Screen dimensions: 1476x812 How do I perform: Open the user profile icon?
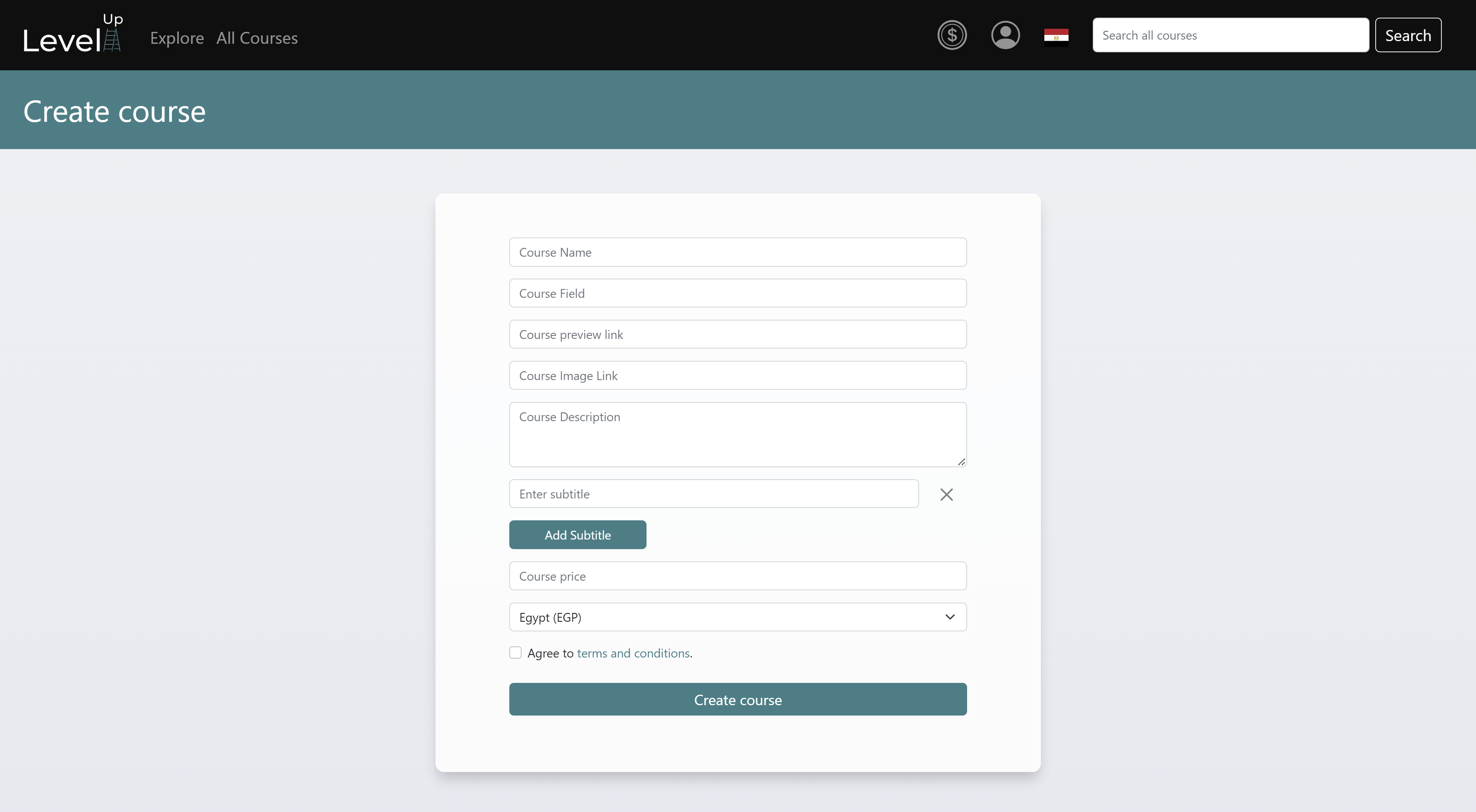click(x=1005, y=35)
